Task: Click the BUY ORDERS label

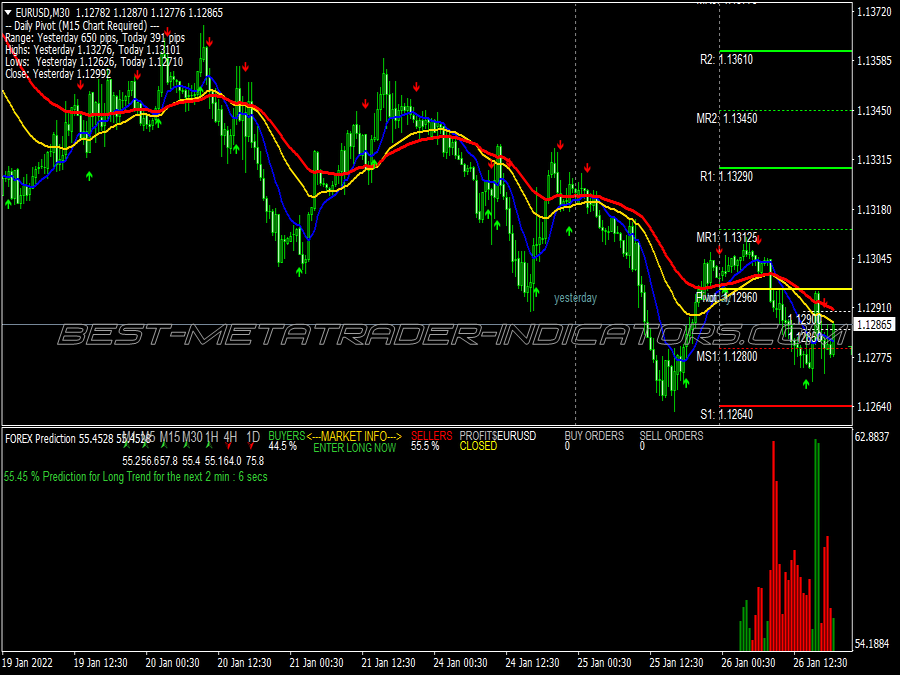Action: [594, 436]
